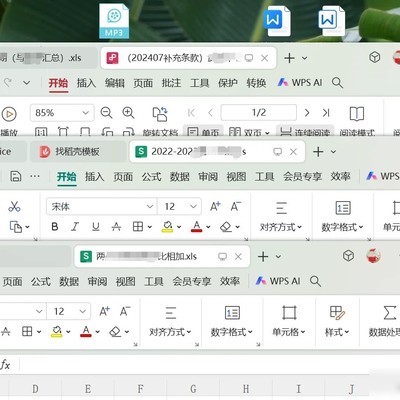Go to previous page in PDF window
Screen dimensions: 400x400
pos(210,113)
